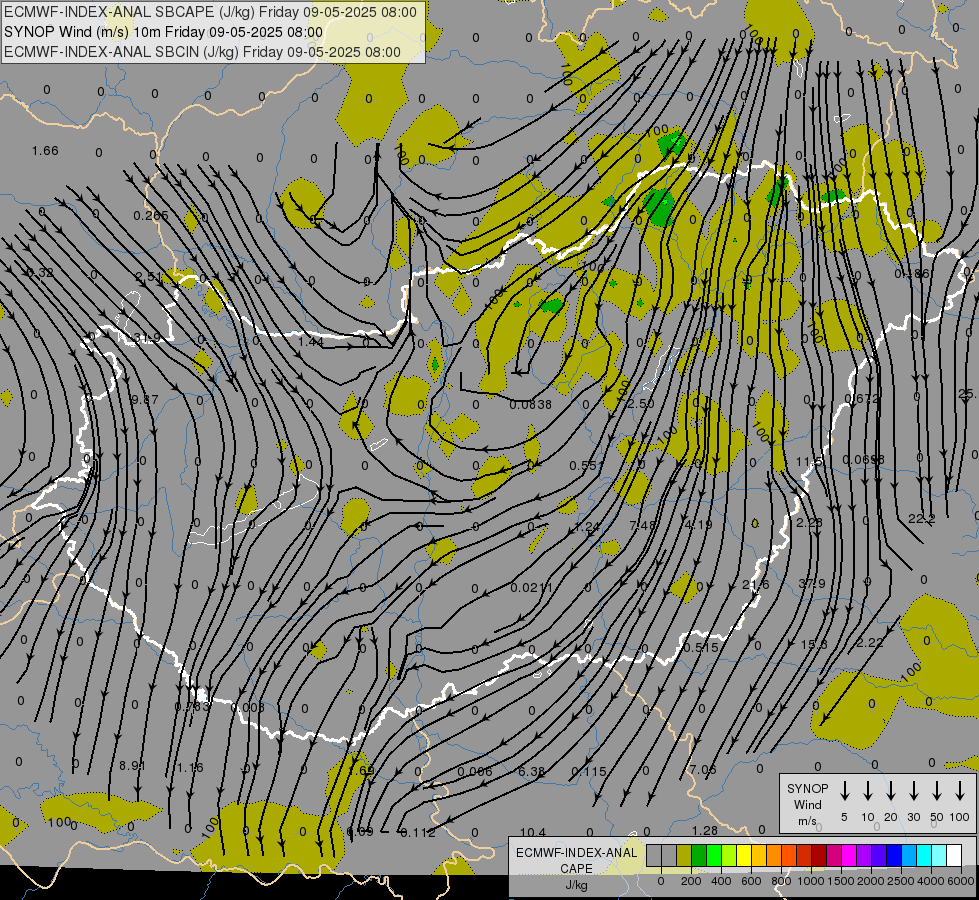Click the map value 8.91
Viewport: 979px width, 900px height.
(x=132, y=766)
